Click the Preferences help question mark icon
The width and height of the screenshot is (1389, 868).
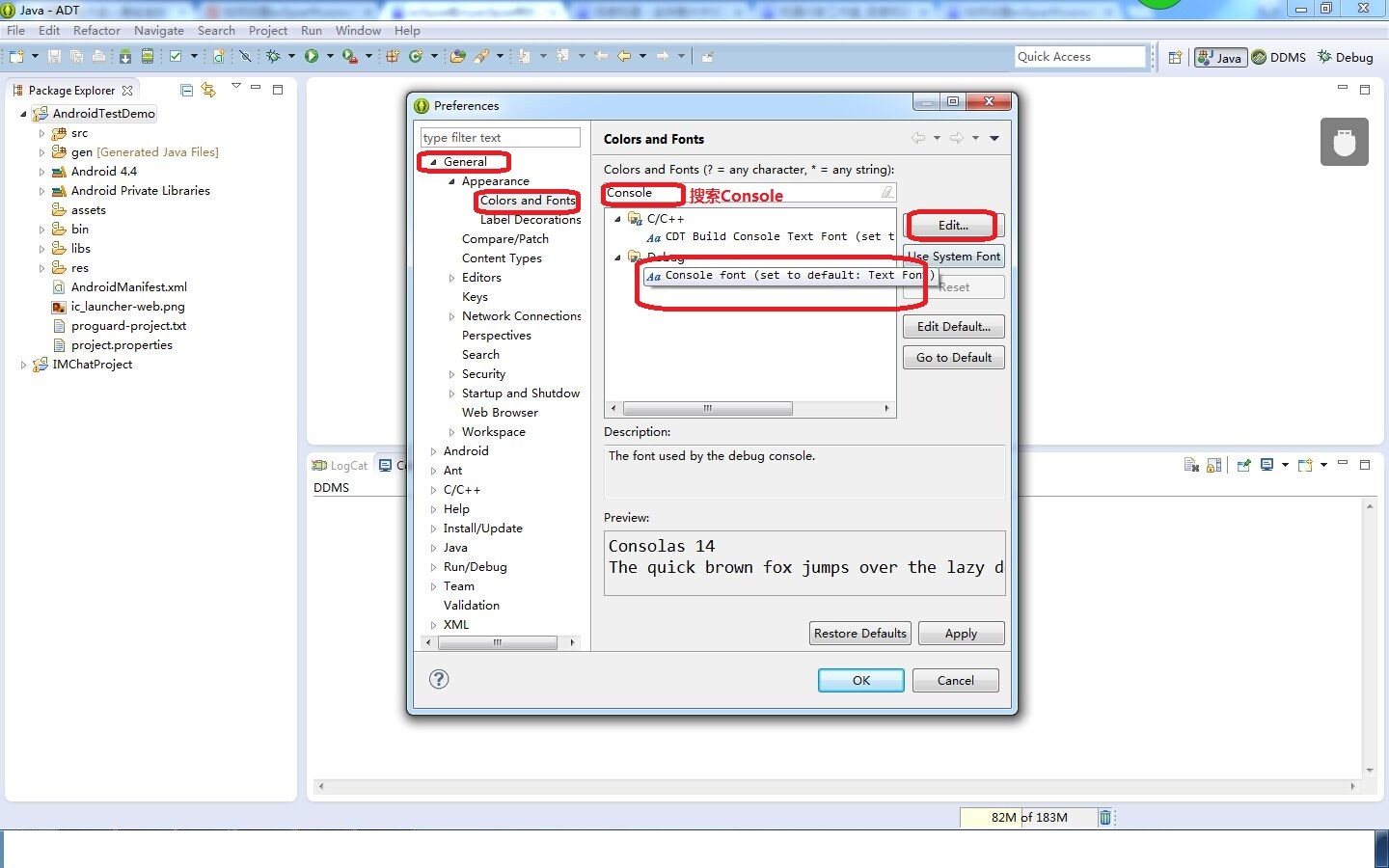(x=439, y=679)
